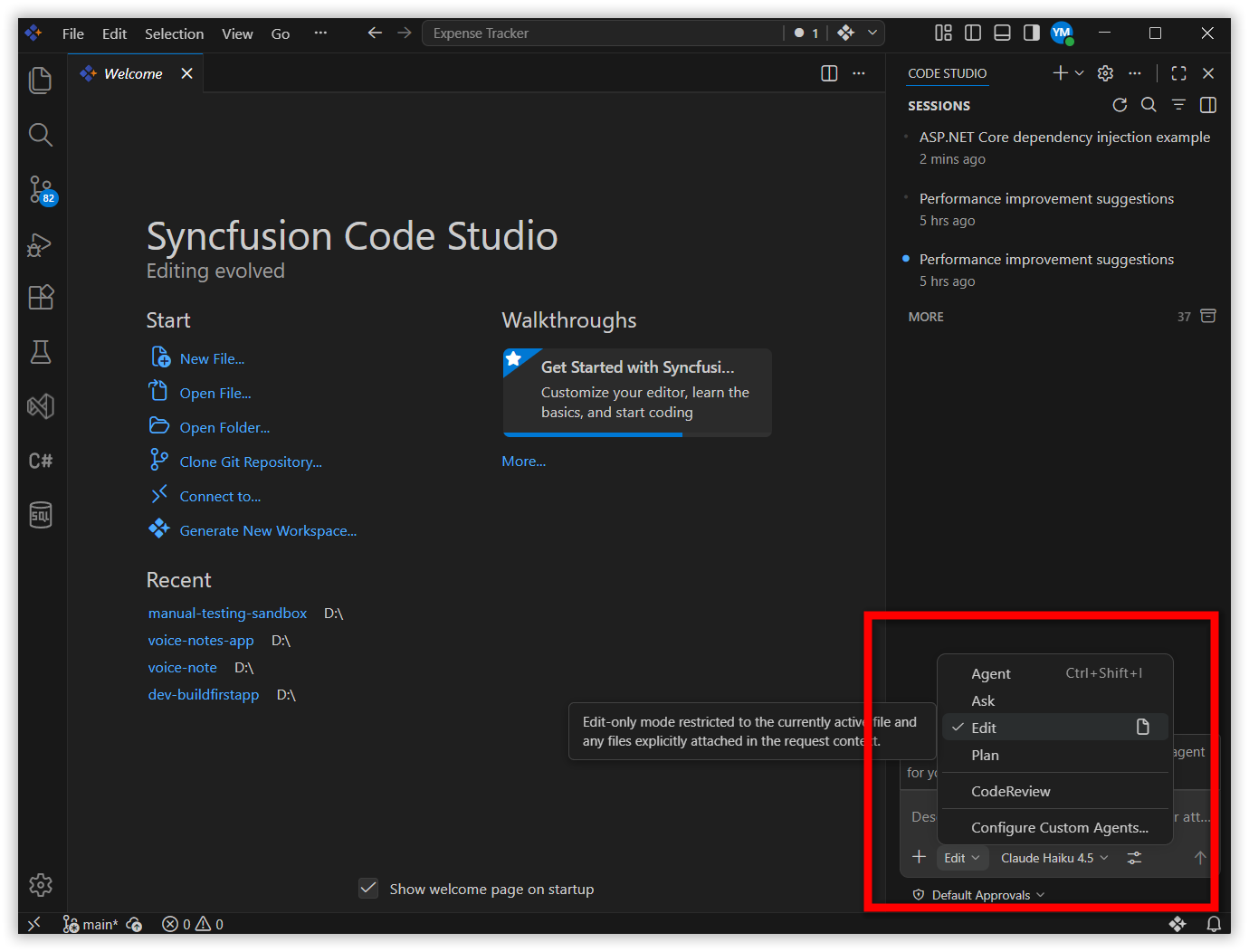Click the New File link
Image resolution: width=1249 pixels, height=952 pixels.
(212, 359)
